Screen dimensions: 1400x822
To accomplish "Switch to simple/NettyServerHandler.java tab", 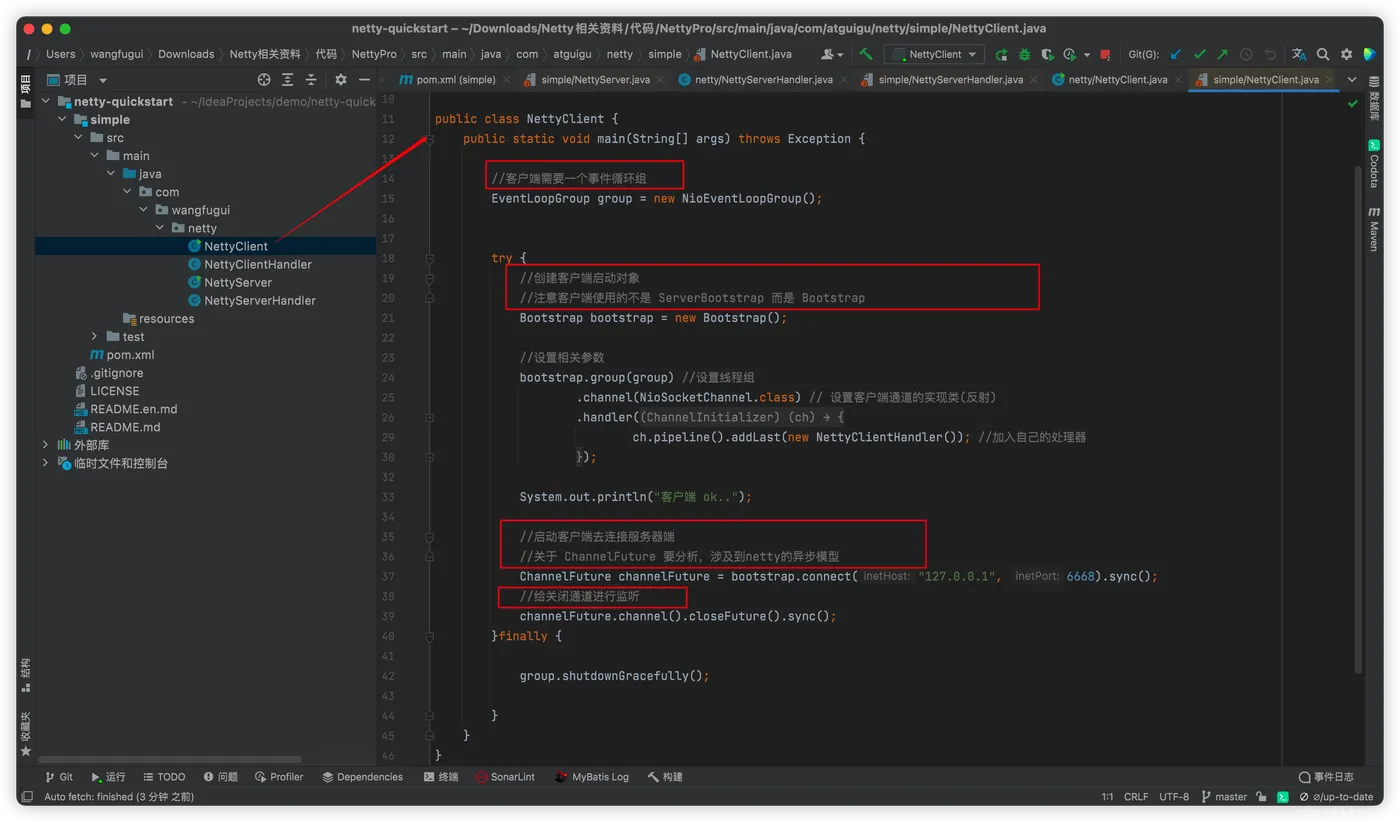I will coord(950,79).
